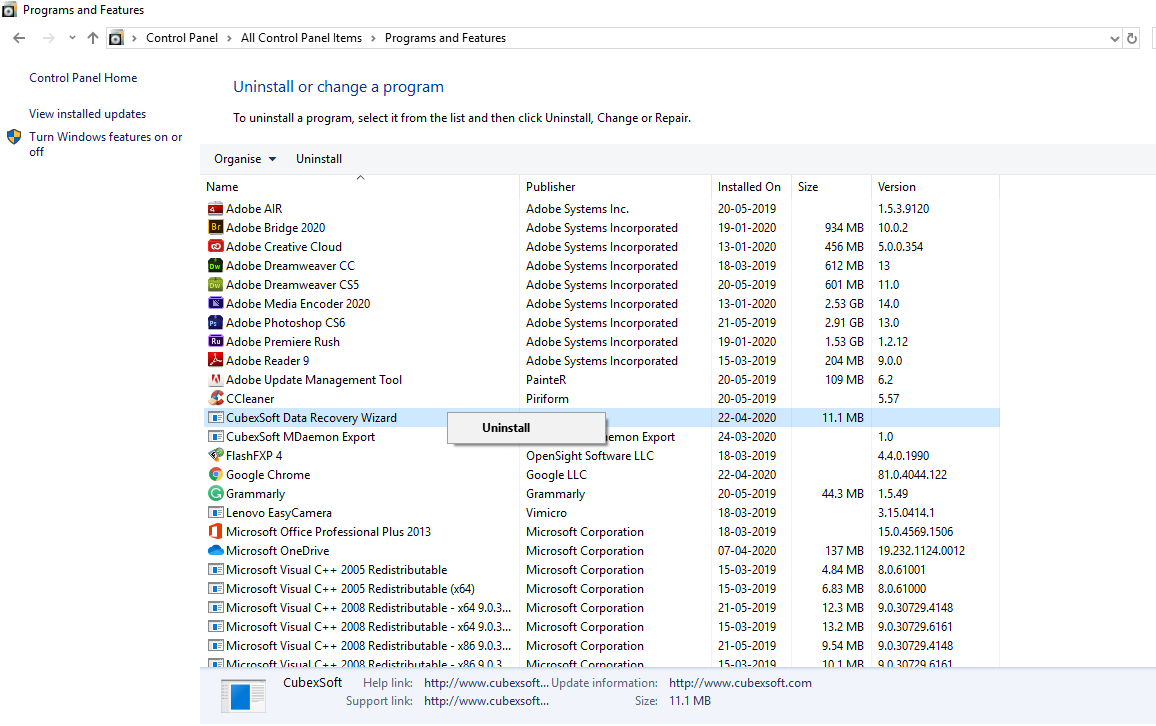This screenshot has height=726, width=1156.
Task: Click the 44.3 MB size for Grammarly
Action: 842,494
